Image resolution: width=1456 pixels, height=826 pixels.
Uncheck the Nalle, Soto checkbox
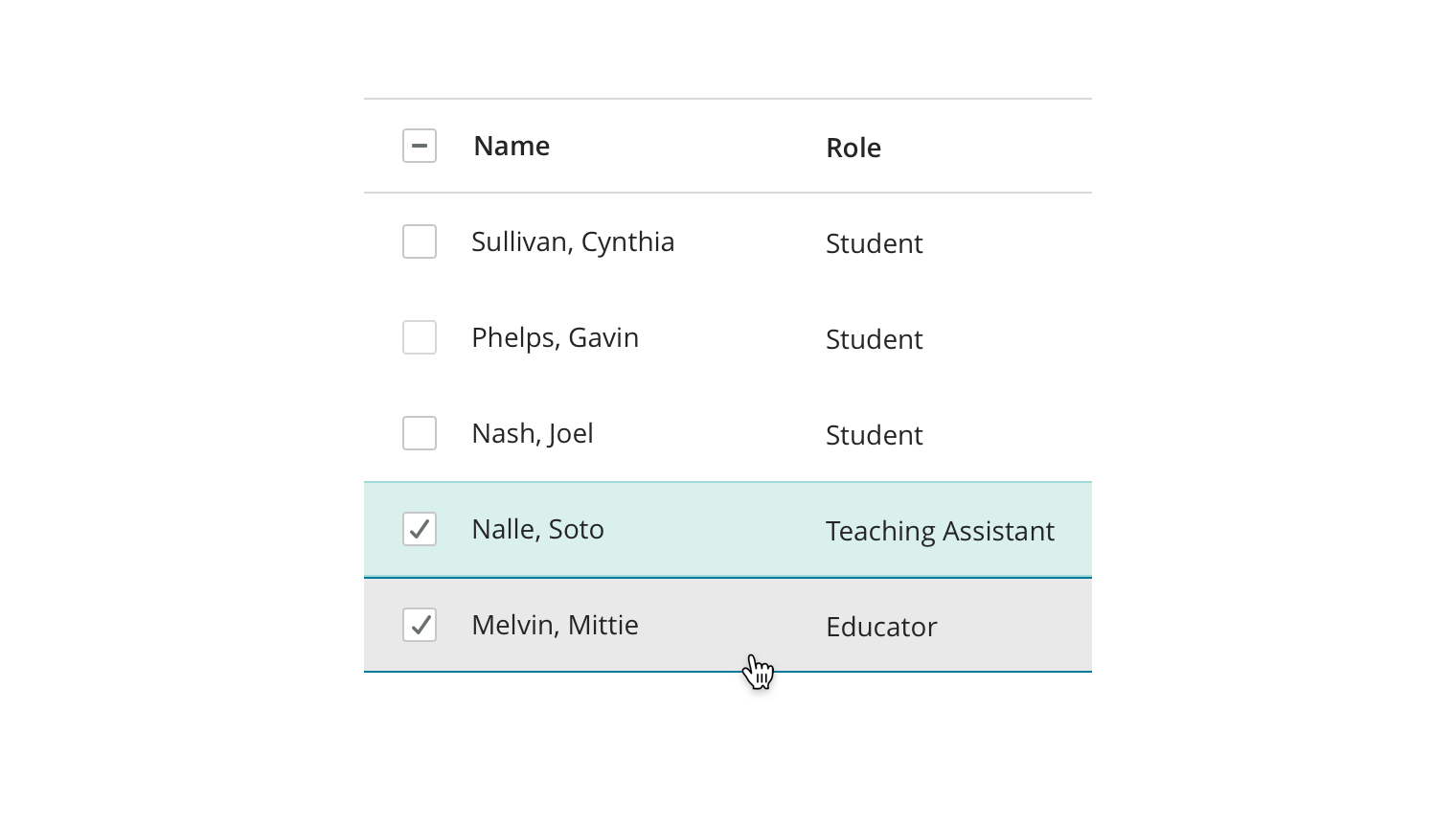click(420, 529)
